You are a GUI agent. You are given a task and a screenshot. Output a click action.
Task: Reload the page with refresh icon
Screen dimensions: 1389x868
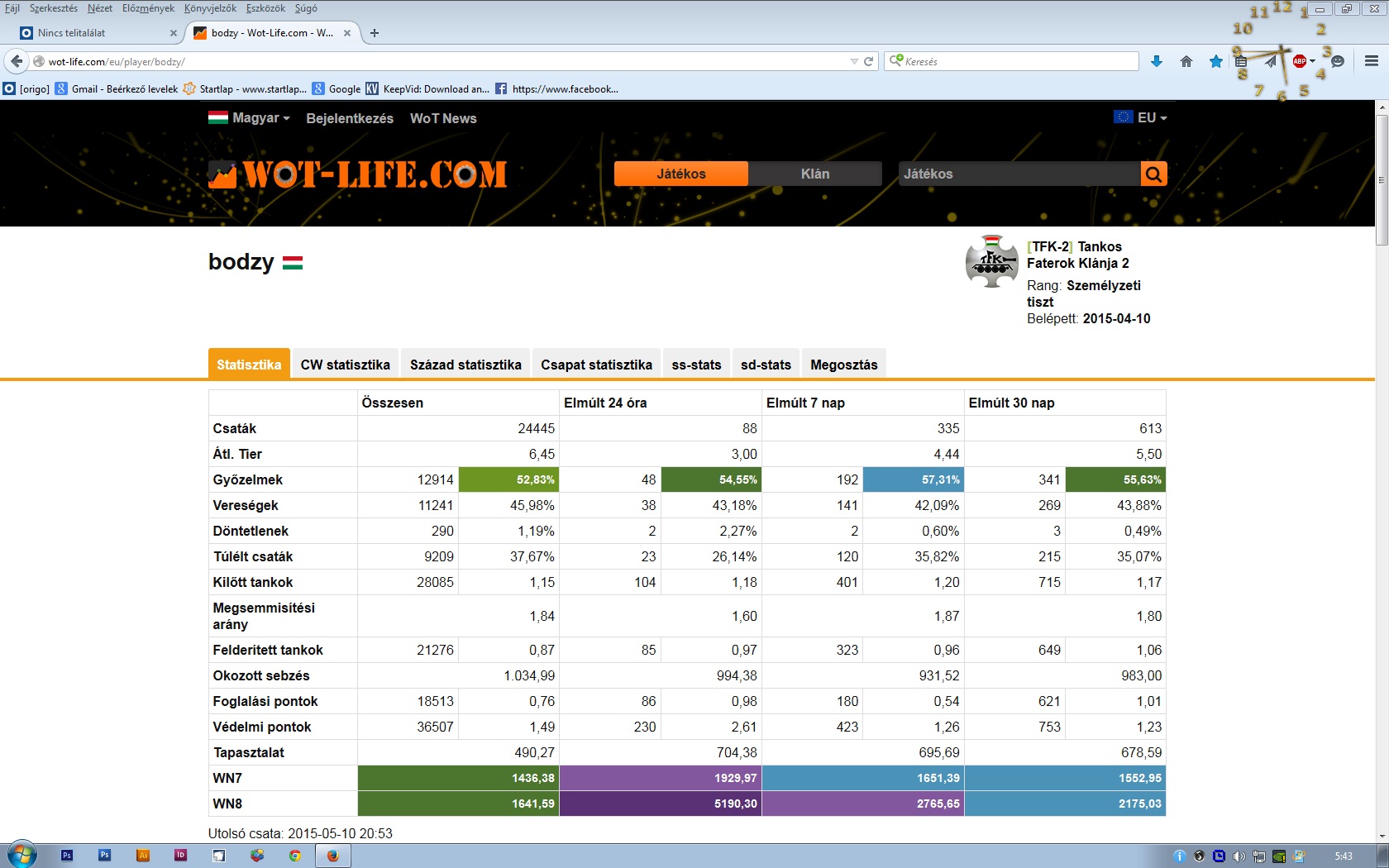pos(869,61)
